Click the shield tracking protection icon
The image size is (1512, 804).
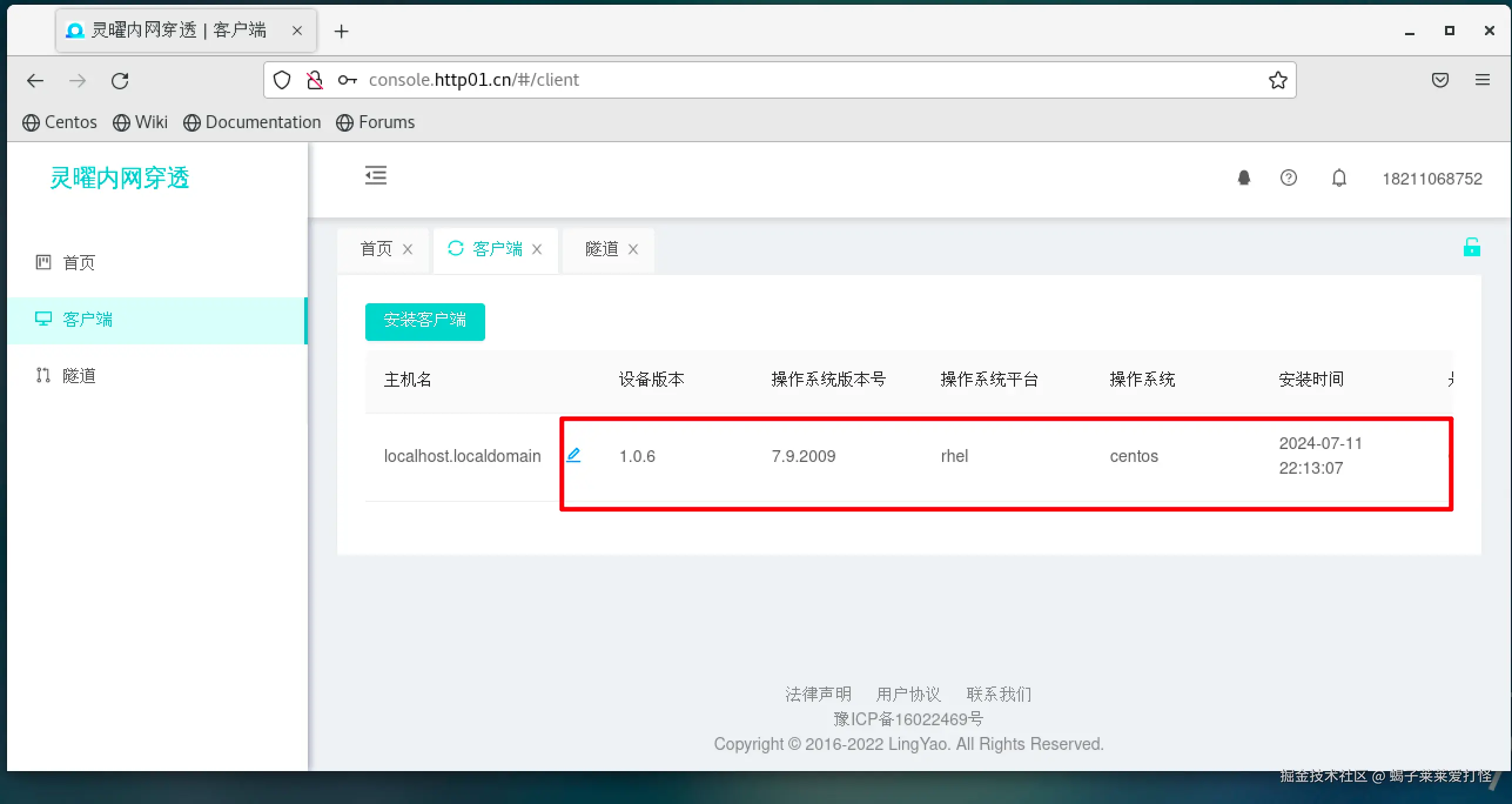click(x=282, y=80)
